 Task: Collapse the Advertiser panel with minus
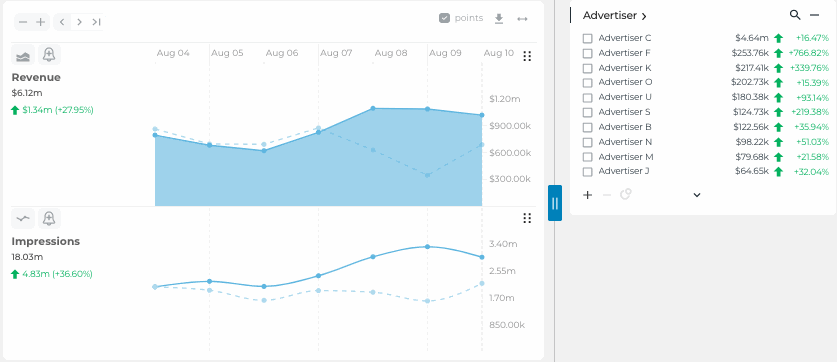tap(814, 15)
